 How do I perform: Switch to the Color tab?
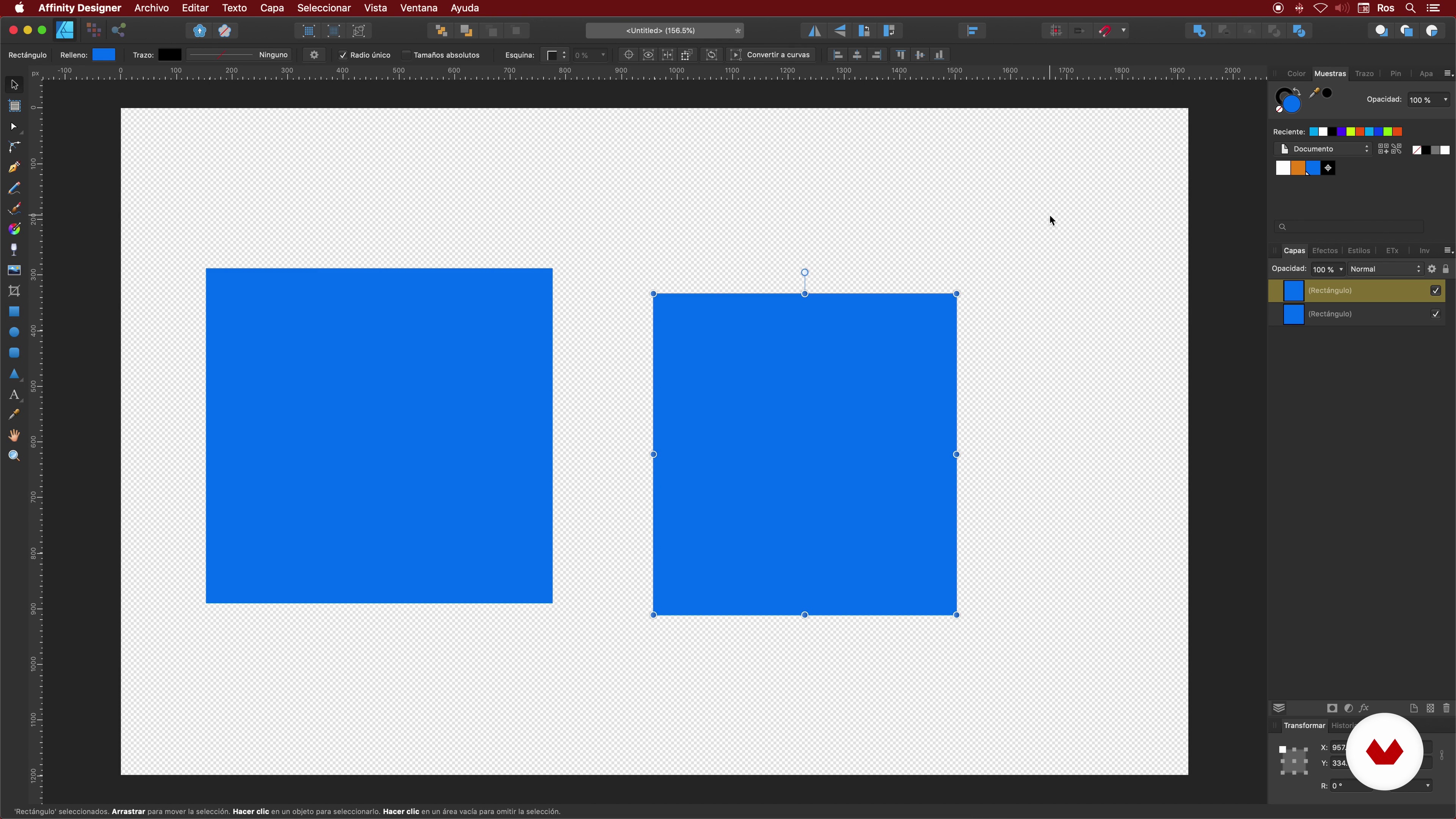[x=1296, y=74]
